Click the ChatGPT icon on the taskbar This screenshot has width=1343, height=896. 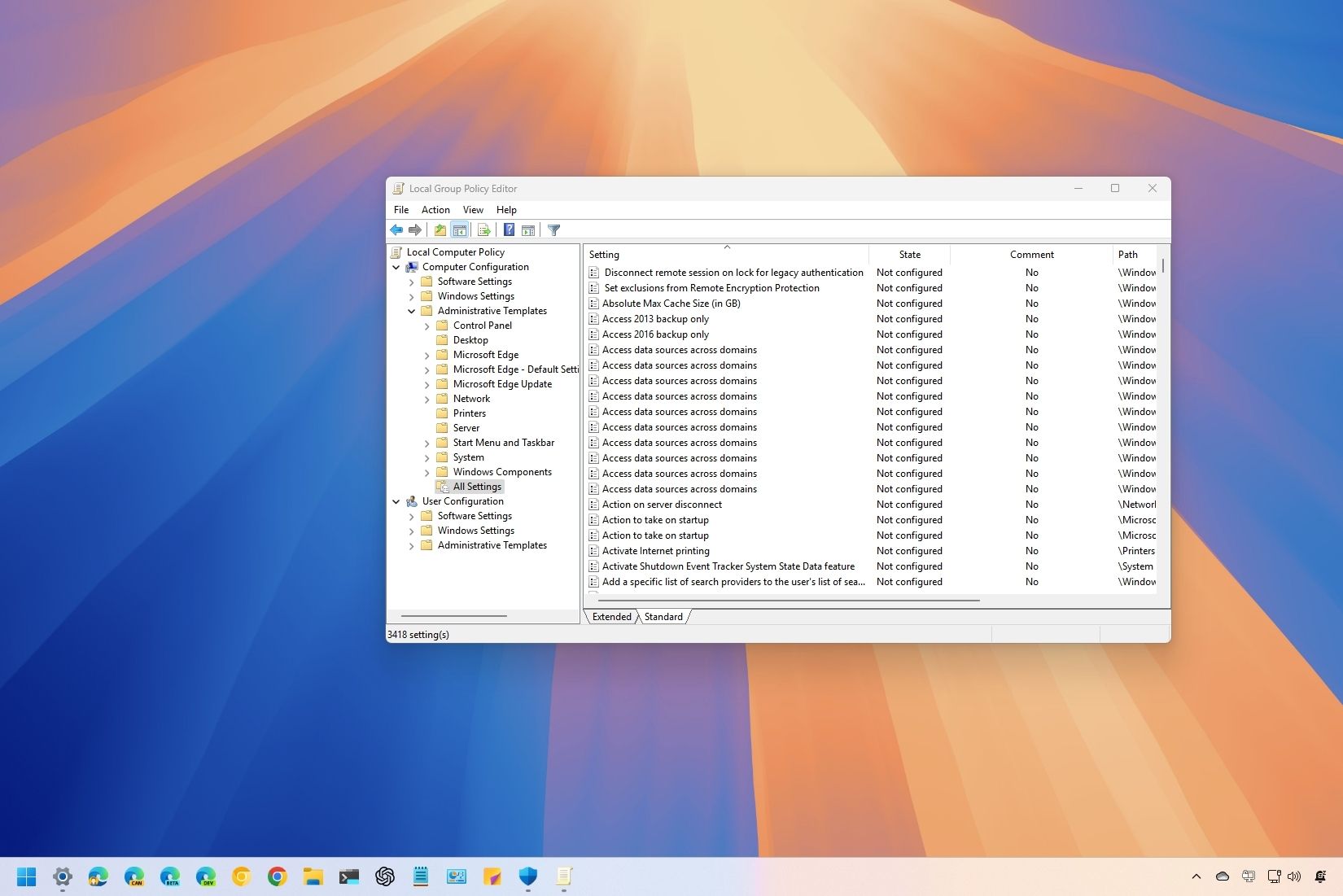pos(384,877)
